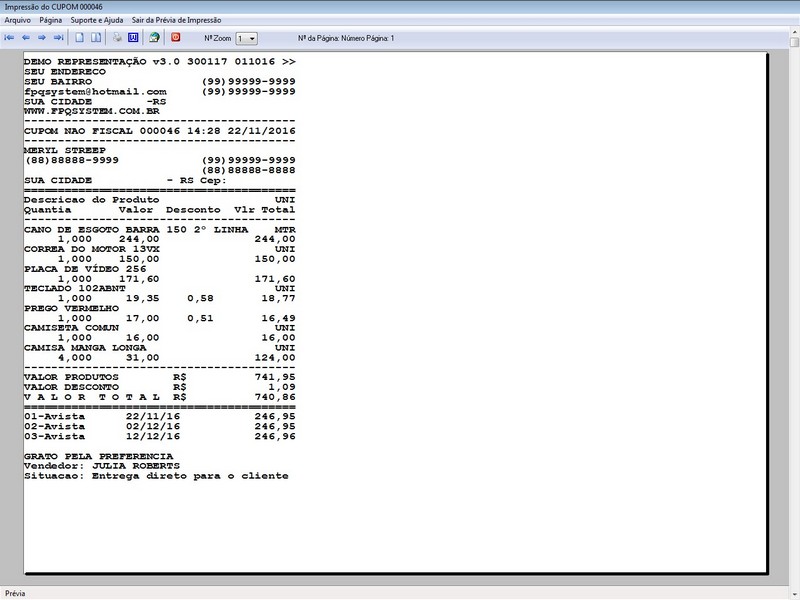This screenshot has height=600, width=800.
Task: Click the printer icon
Action: click(x=117, y=38)
